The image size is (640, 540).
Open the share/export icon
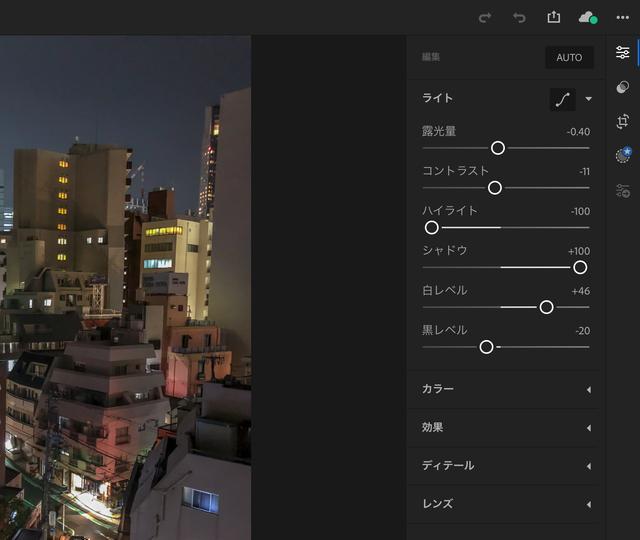[x=553, y=17]
